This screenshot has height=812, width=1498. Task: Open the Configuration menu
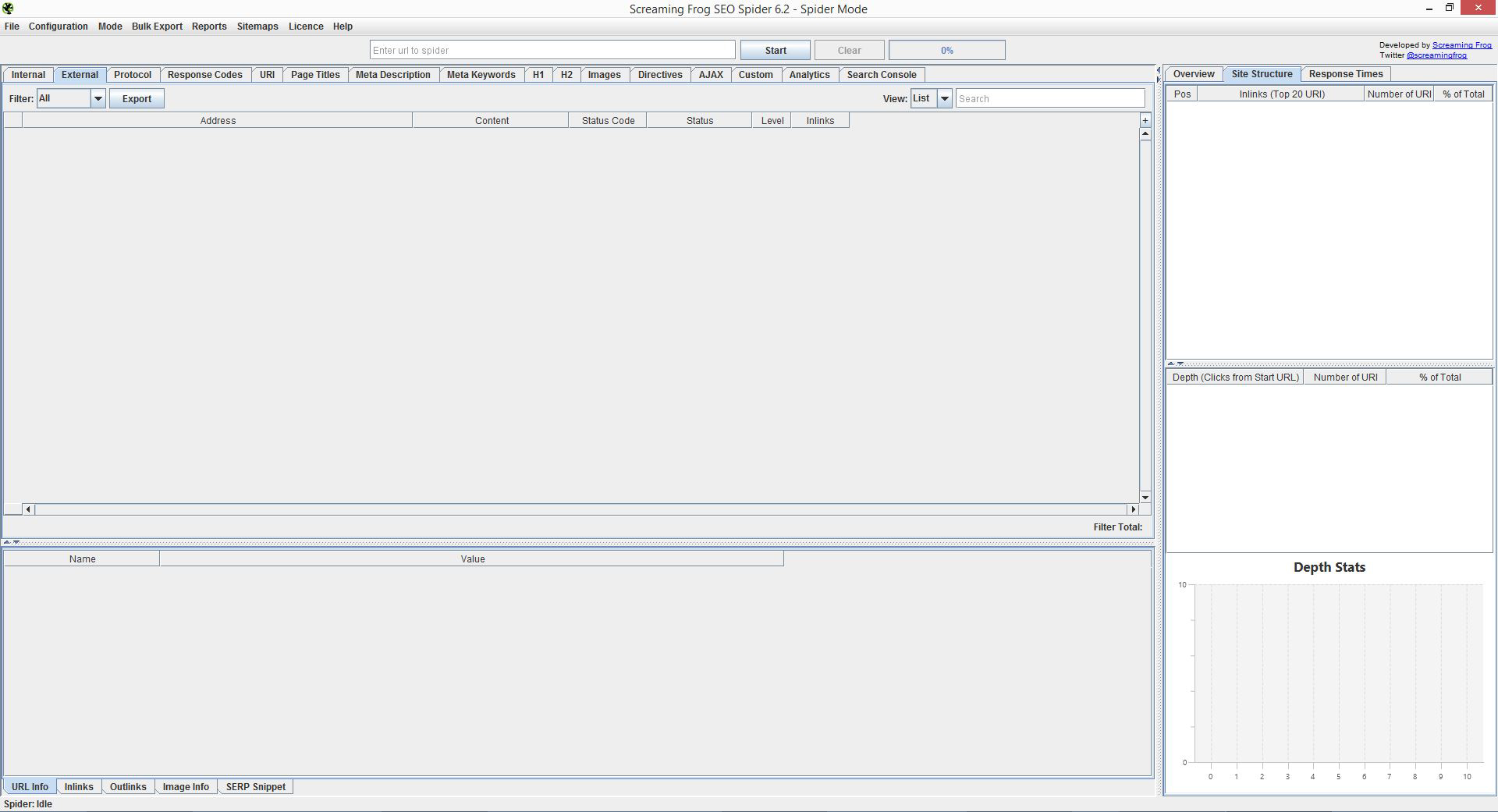click(x=59, y=27)
